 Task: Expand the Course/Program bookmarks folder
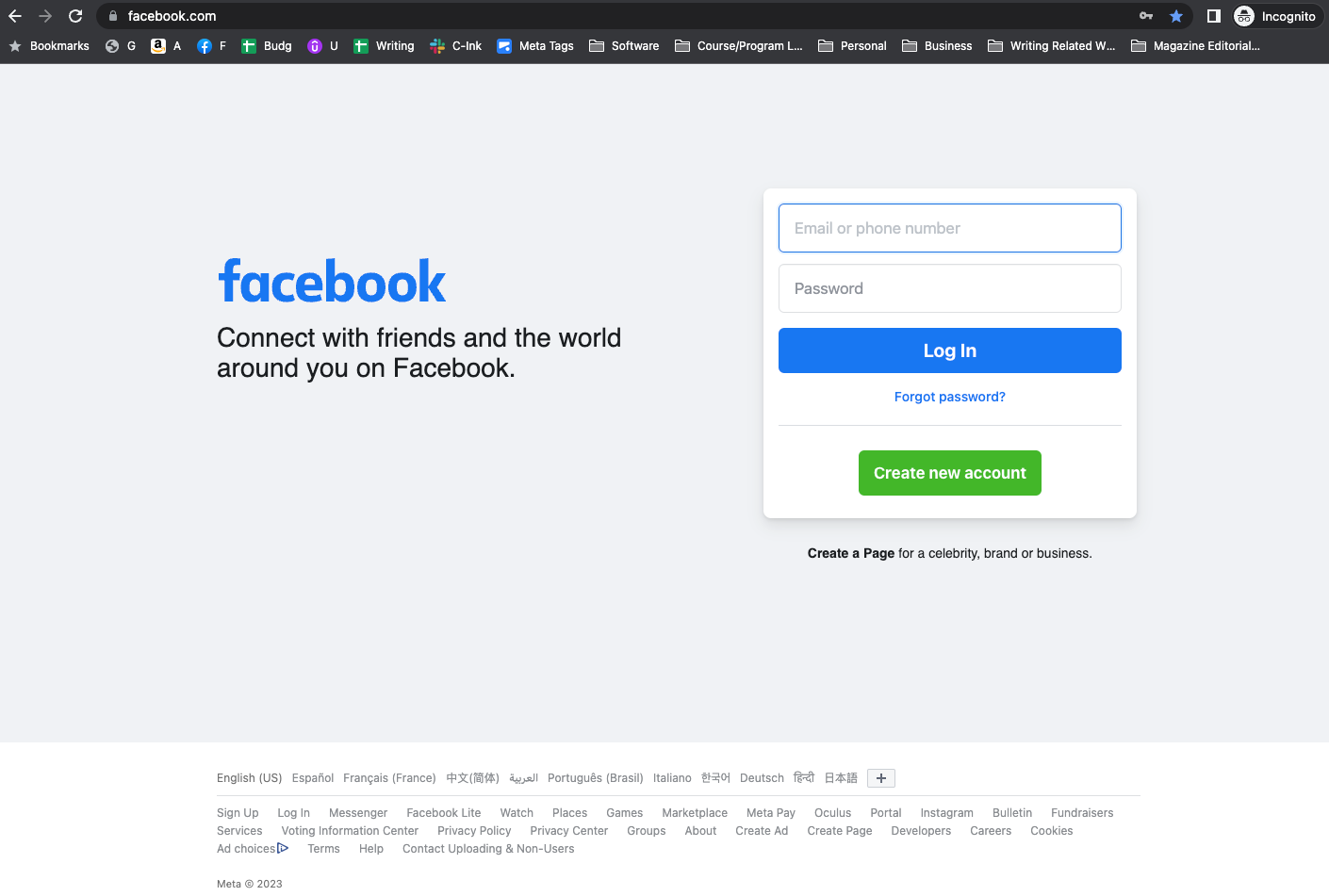tap(739, 46)
